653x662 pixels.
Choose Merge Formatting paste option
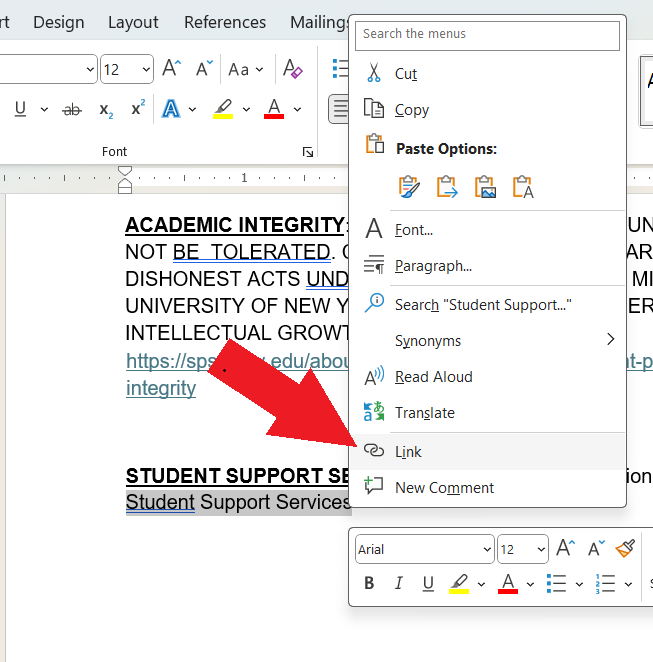[x=447, y=187]
